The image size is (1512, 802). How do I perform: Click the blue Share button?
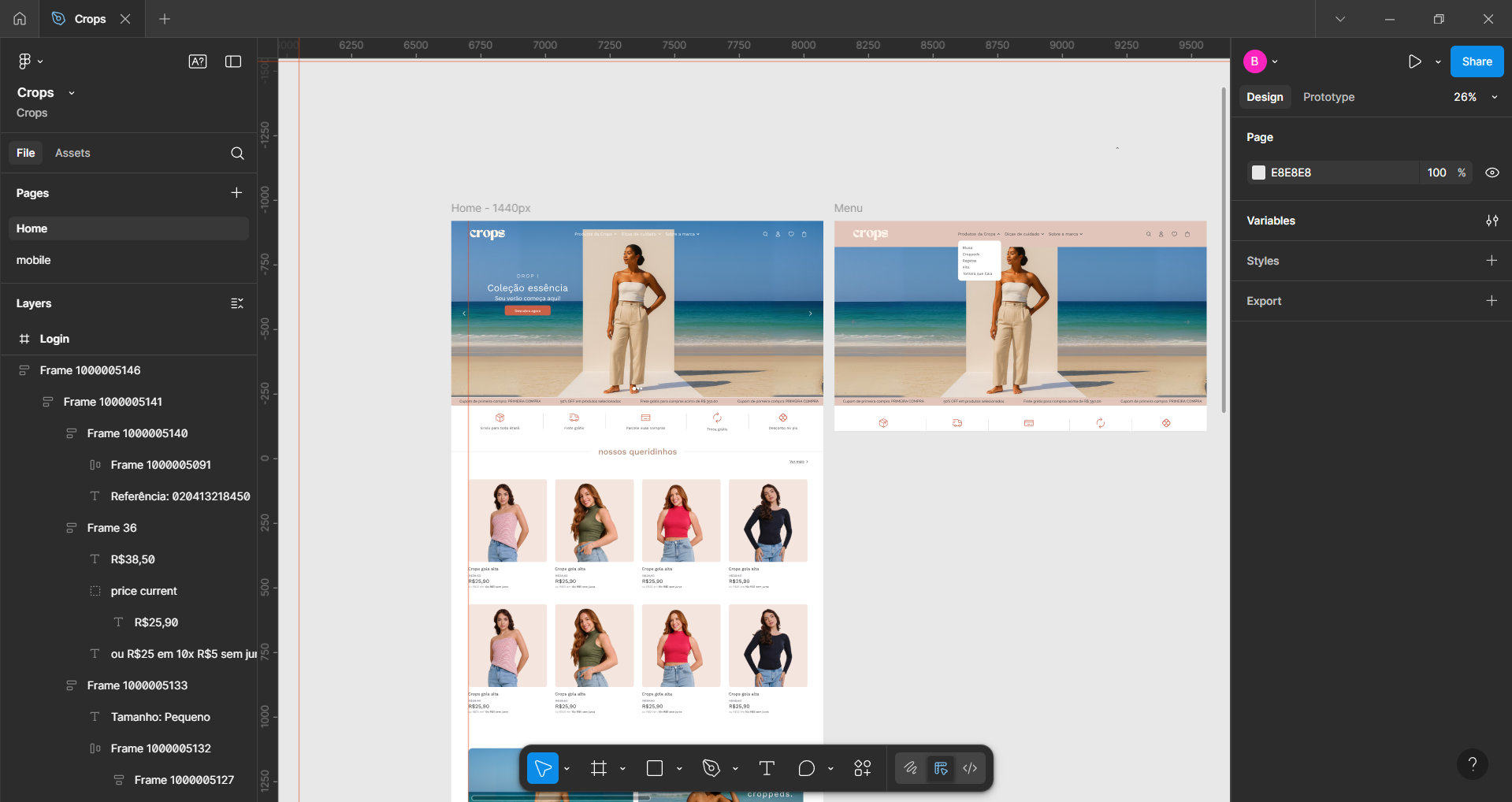coord(1477,61)
